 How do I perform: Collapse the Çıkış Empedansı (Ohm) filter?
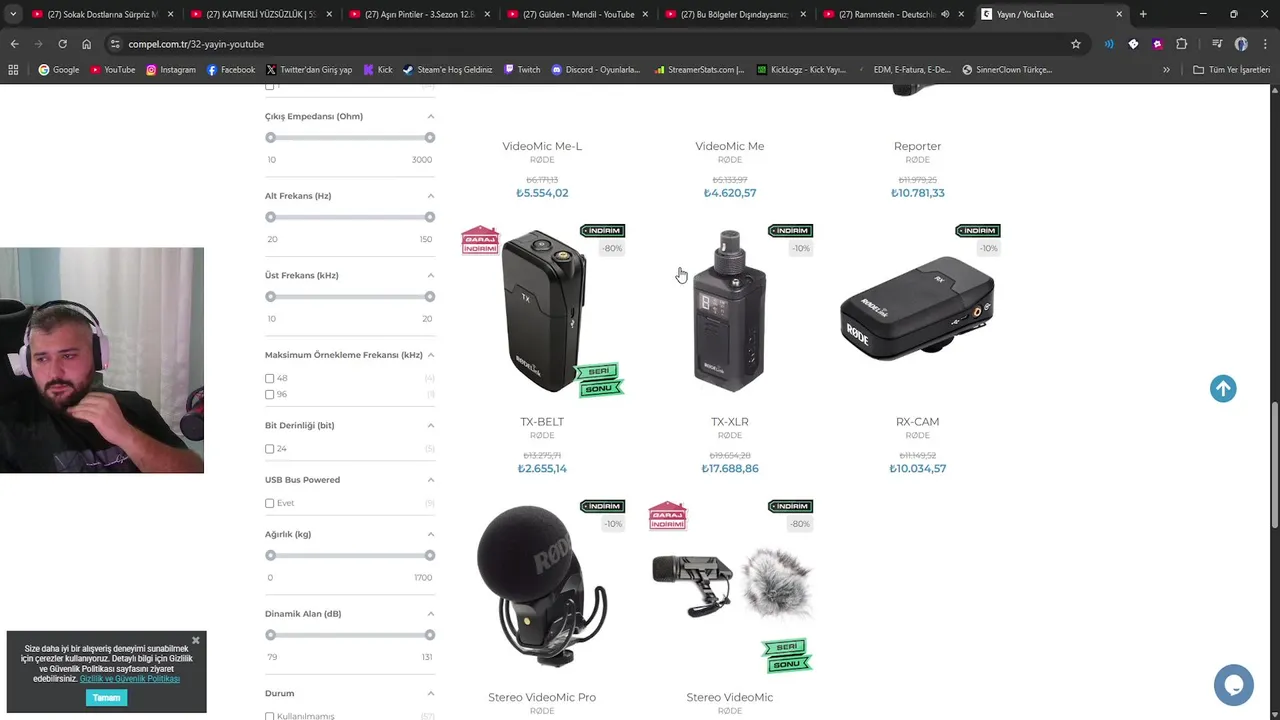[x=431, y=116]
